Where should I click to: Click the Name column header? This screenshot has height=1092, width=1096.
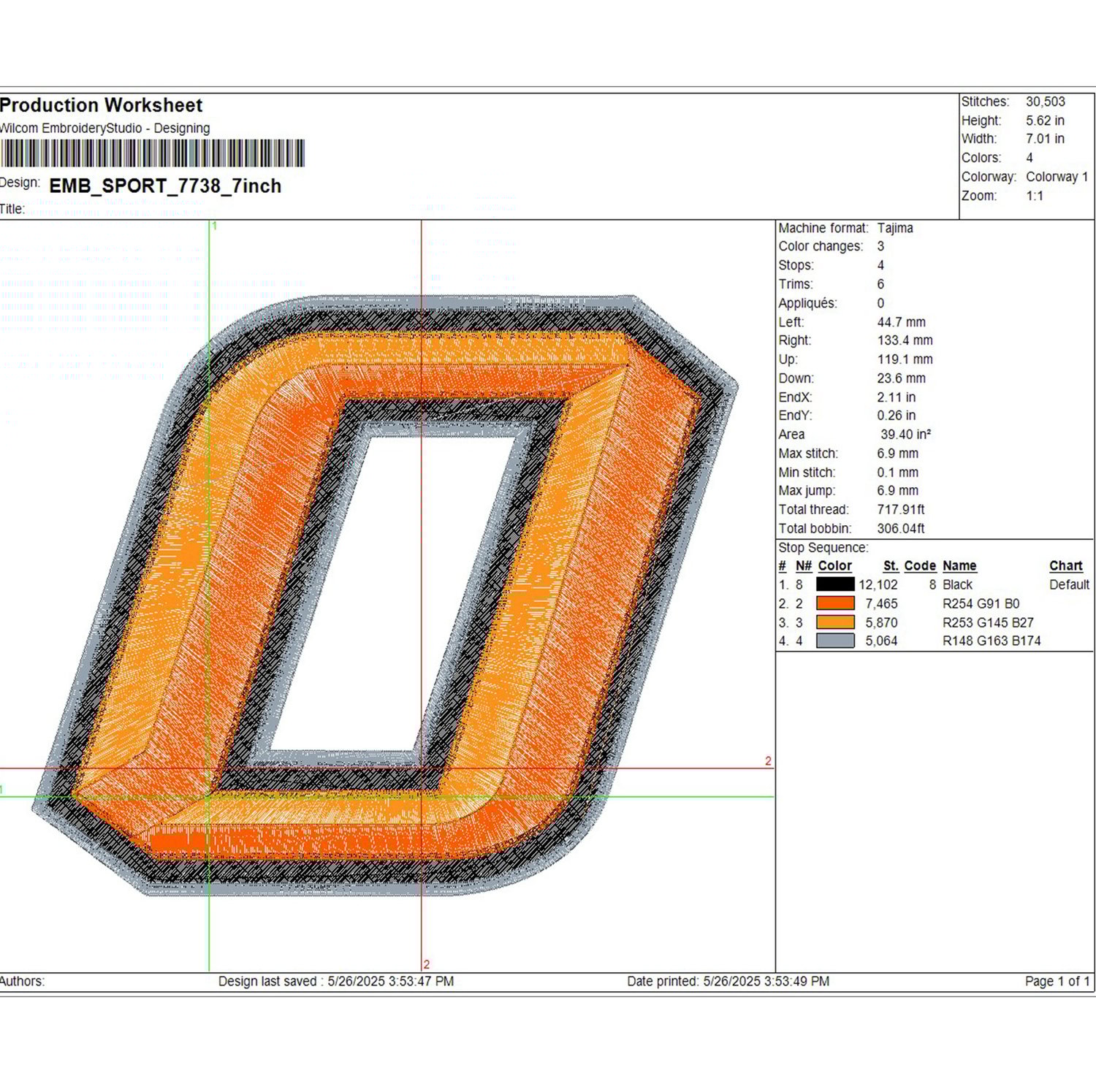pos(959,566)
